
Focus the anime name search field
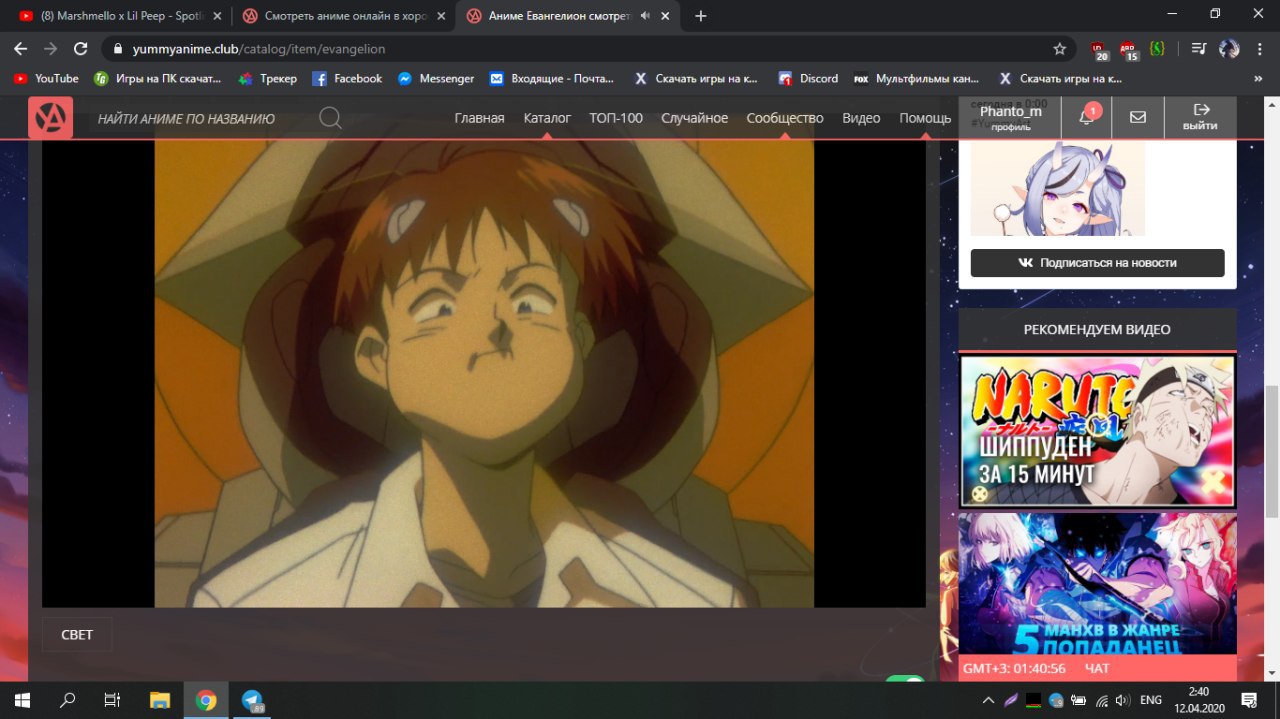[x=200, y=119]
